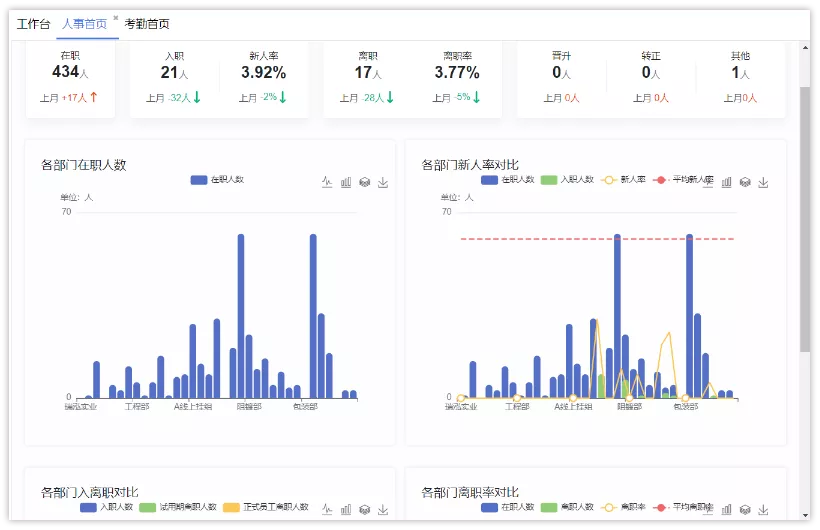Download the 各部门新人率对比 chart image
820x530 pixels.
click(764, 182)
